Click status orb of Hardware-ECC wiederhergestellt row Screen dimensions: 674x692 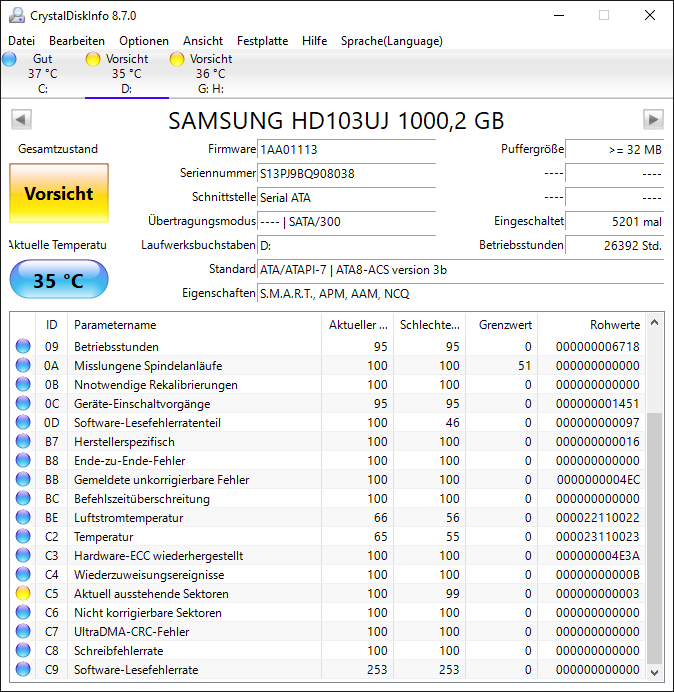pos(23,555)
